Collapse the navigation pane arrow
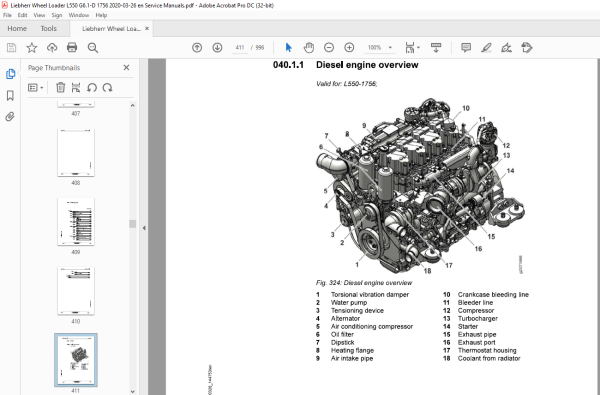 point(144,228)
